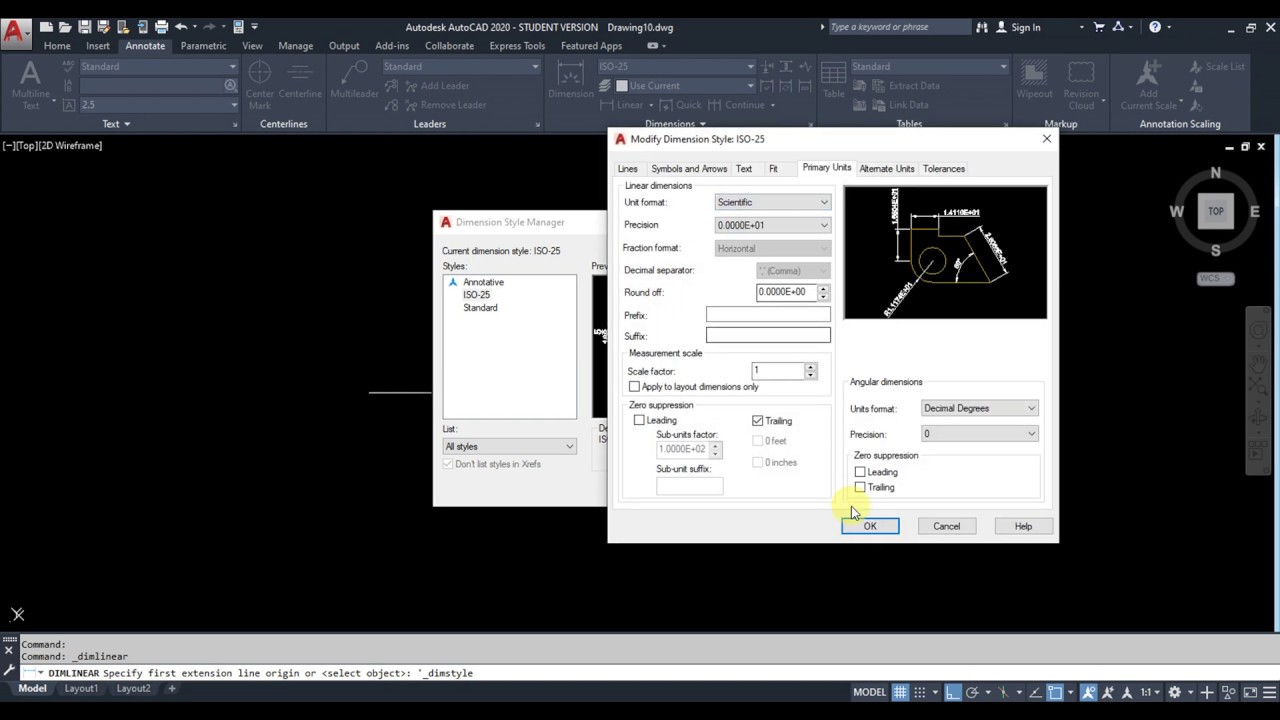Viewport: 1280px width, 720px height.
Task: Check Apply to layout dimensions only
Action: (634, 387)
